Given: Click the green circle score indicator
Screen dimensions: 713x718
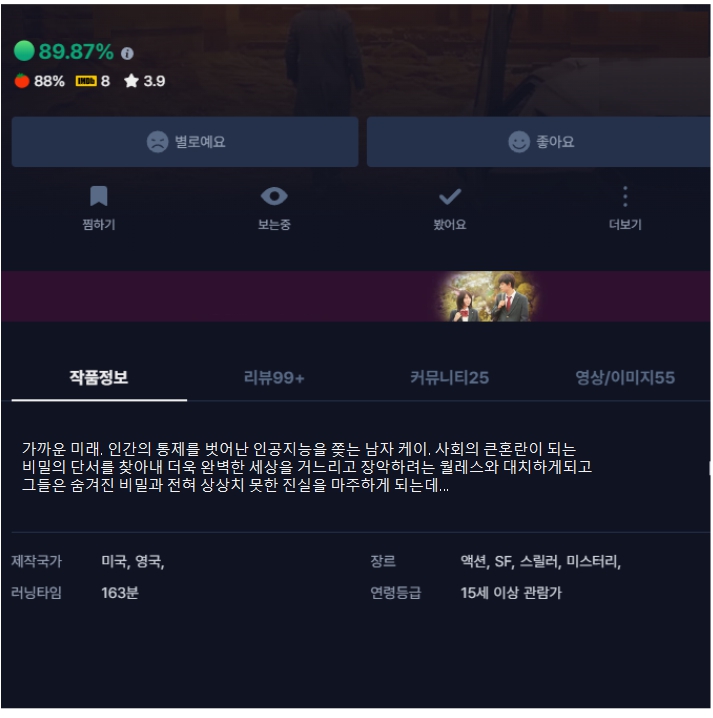Looking at the screenshot, I should click(24, 51).
